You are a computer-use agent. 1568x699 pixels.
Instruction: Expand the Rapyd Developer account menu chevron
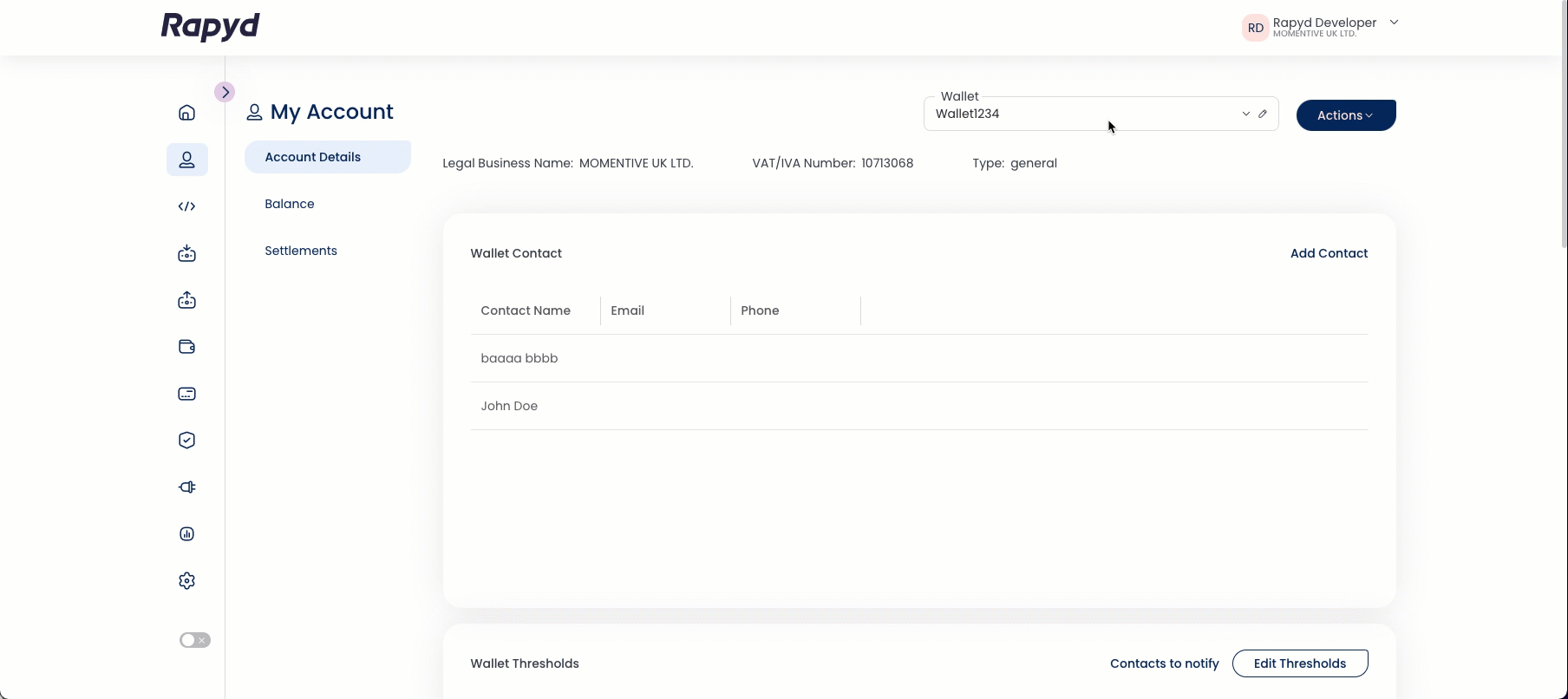click(1394, 23)
